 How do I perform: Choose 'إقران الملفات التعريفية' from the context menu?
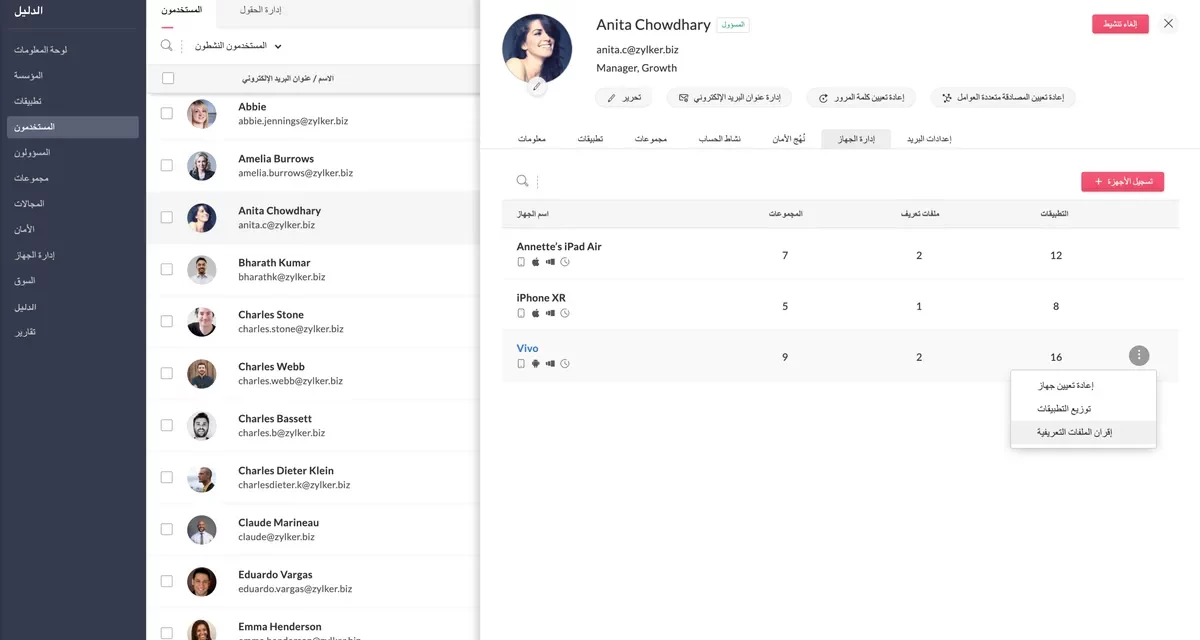(1083, 433)
